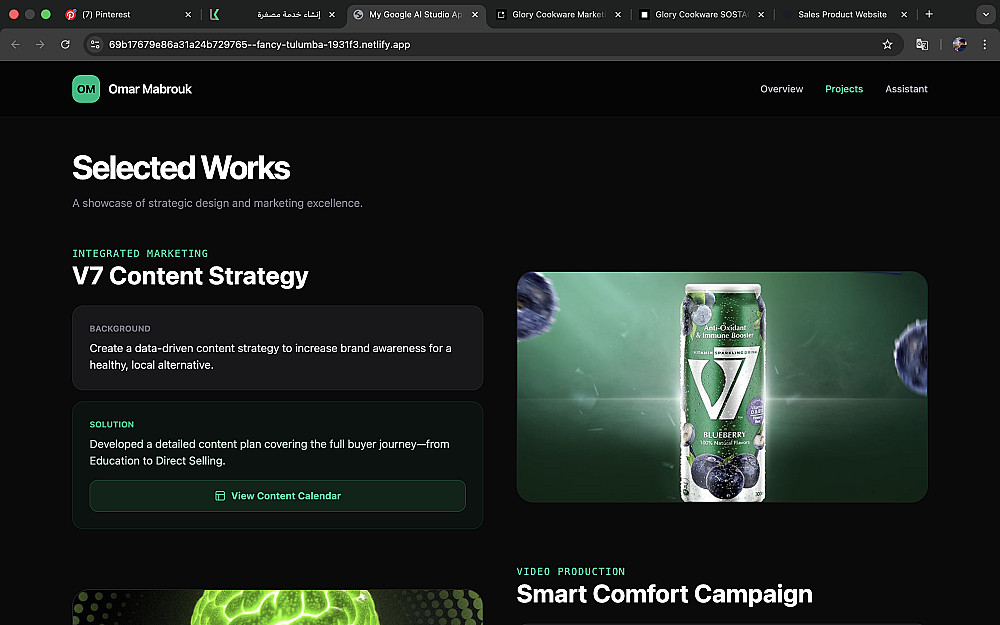Go to the Projects nav link
Viewport: 1000px width, 625px height.
(x=844, y=89)
